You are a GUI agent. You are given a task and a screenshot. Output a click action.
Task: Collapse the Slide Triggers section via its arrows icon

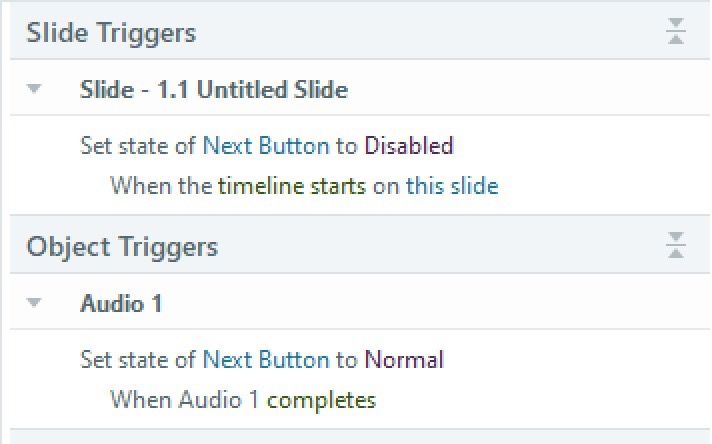[676, 32]
